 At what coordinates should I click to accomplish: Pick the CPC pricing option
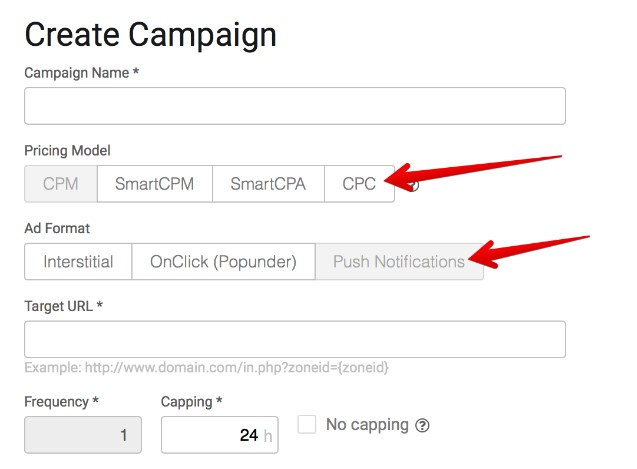pyautogui.click(x=359, y=184)
